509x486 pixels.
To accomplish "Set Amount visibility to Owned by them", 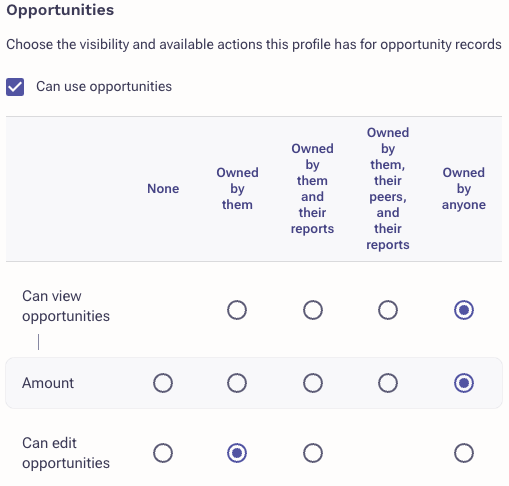I will 237,383.
